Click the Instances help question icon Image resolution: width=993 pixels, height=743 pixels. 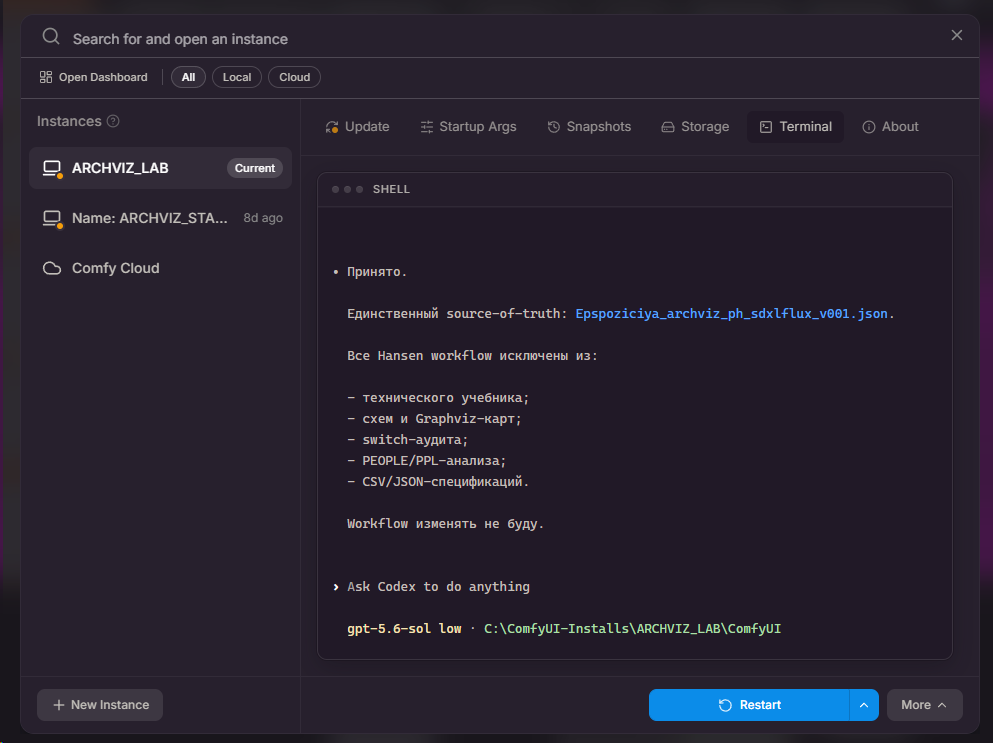(113, 121)
